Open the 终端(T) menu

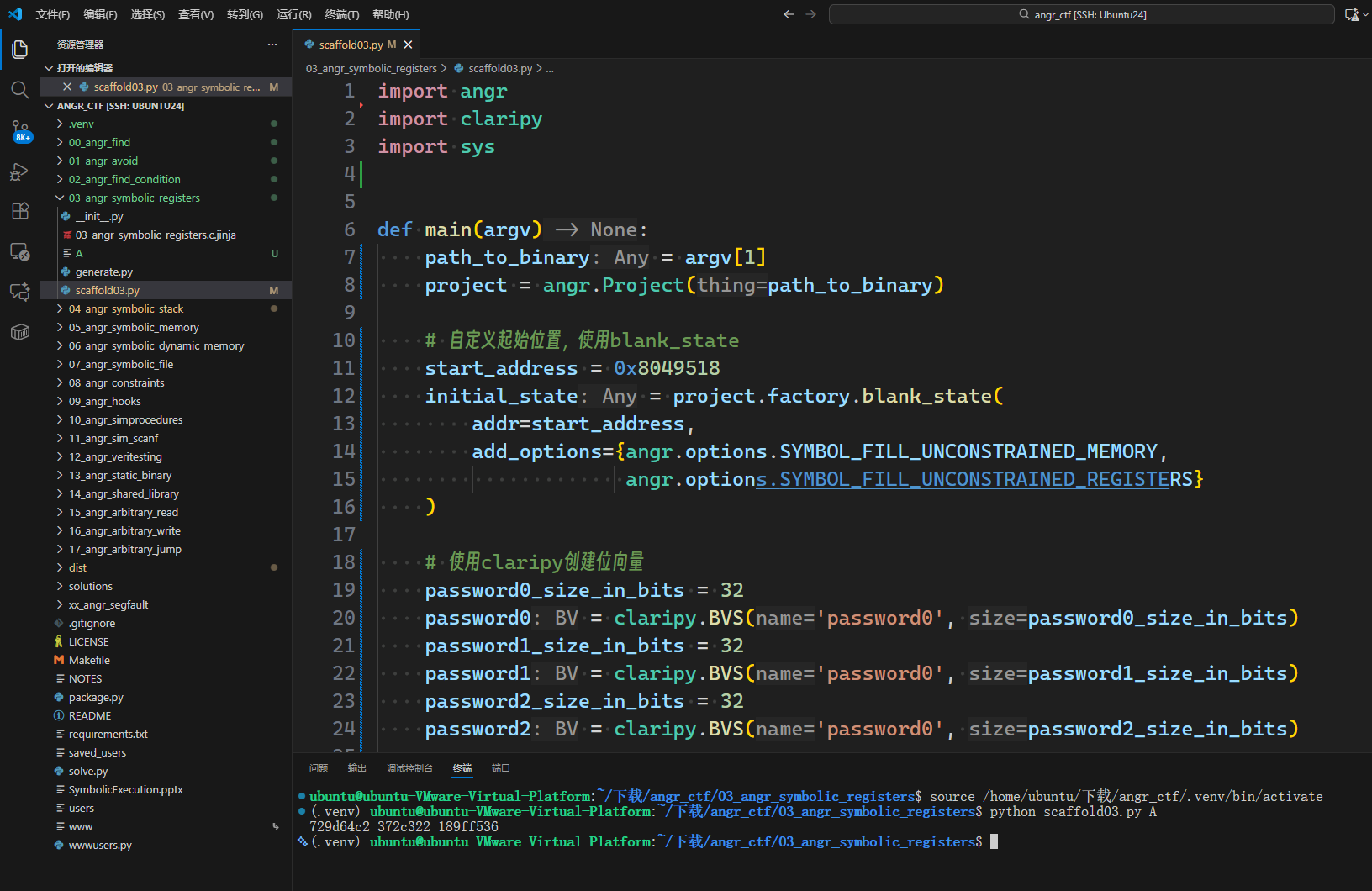pos(341,14)
